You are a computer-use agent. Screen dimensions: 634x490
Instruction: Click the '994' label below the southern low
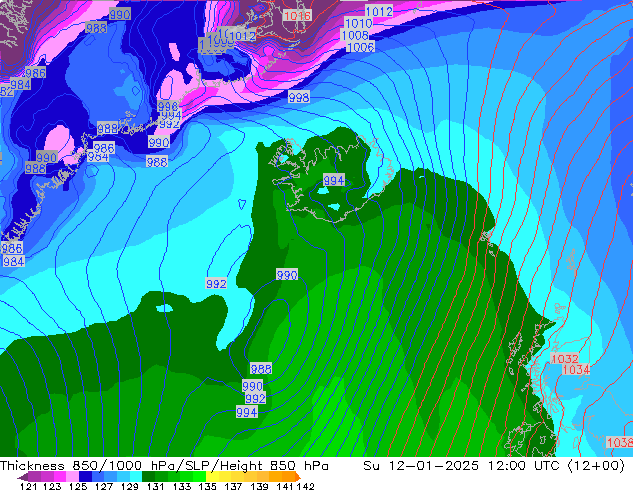click(247, 412)
